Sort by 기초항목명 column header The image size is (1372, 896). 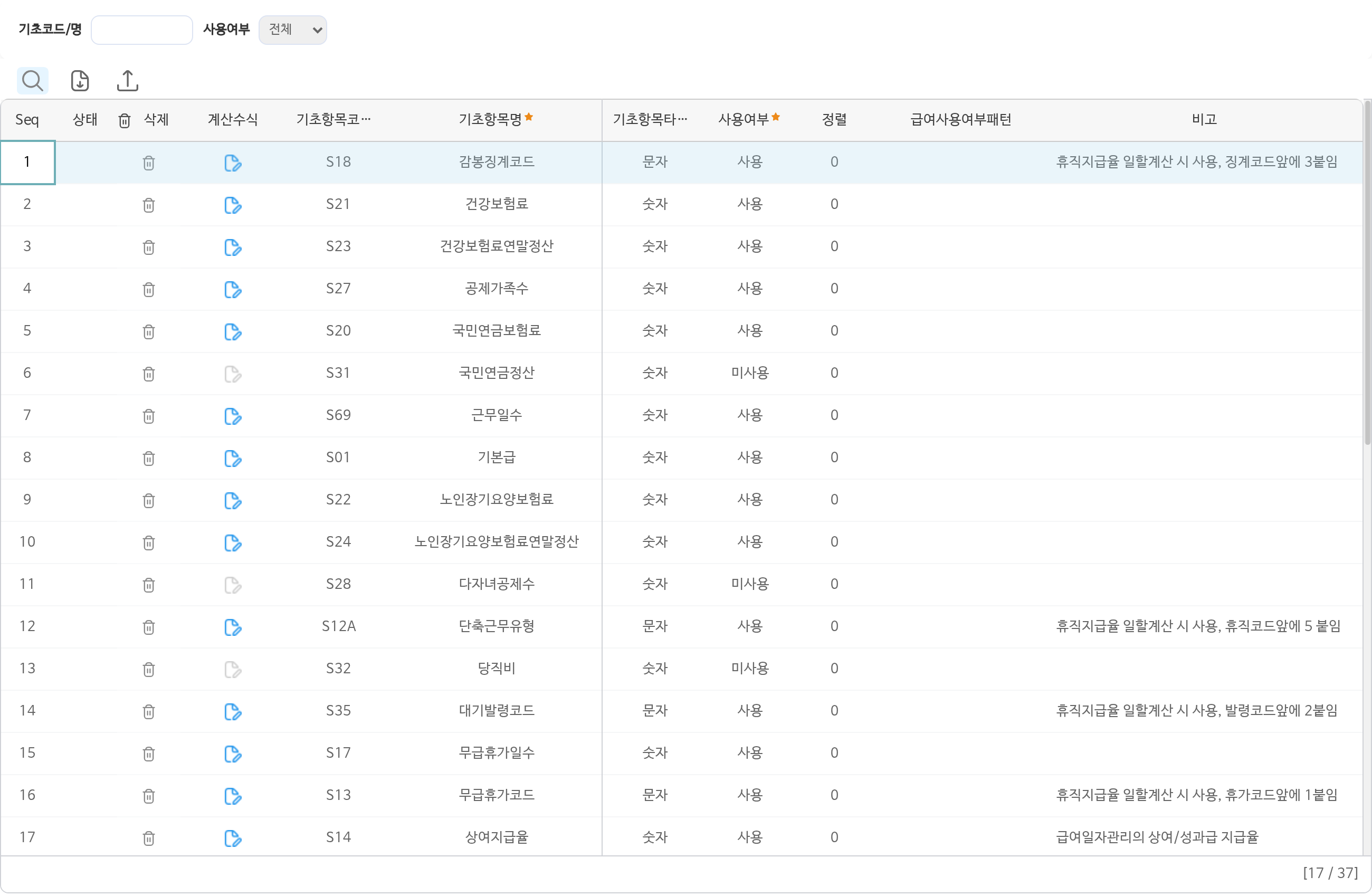point(496,119)
